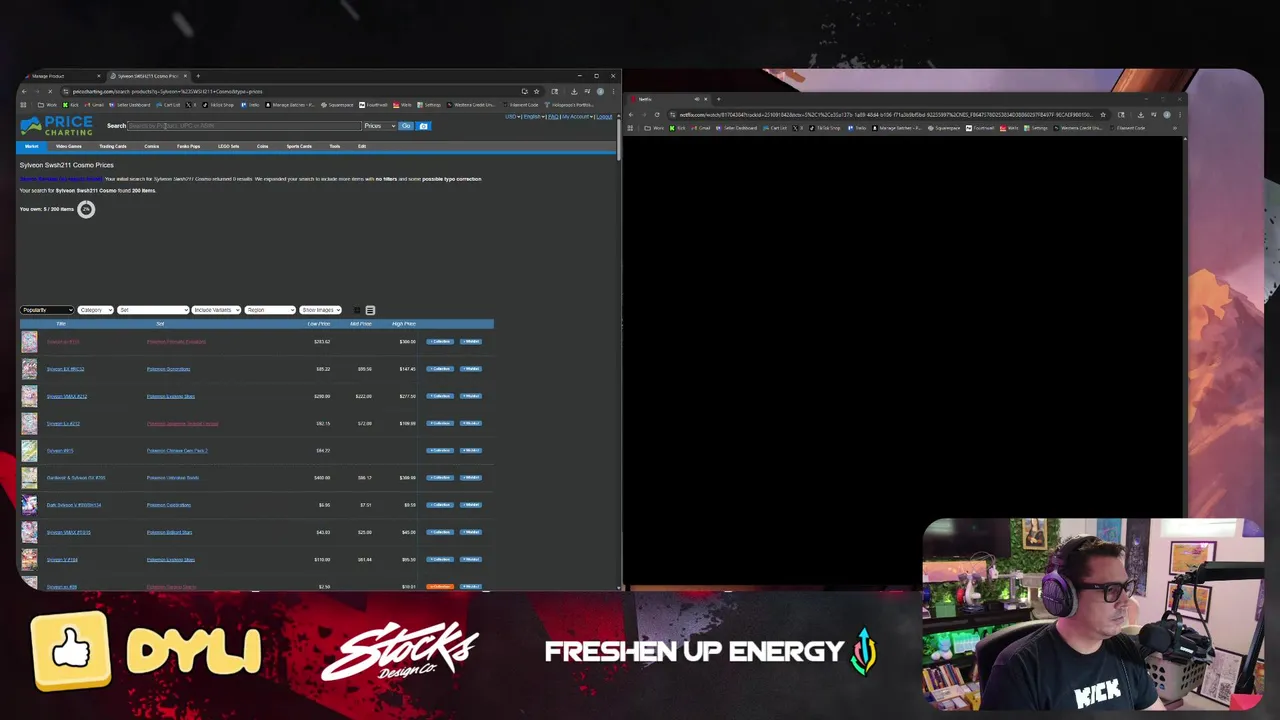Switch to the Manage Product browser tab
The width and height of the screenshot is (1280, 720).
(x=62, y=76)
